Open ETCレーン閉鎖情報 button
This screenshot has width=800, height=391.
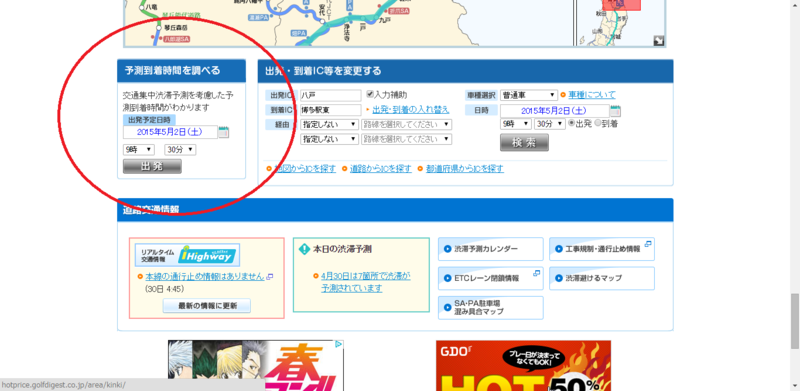coord(490,278)
